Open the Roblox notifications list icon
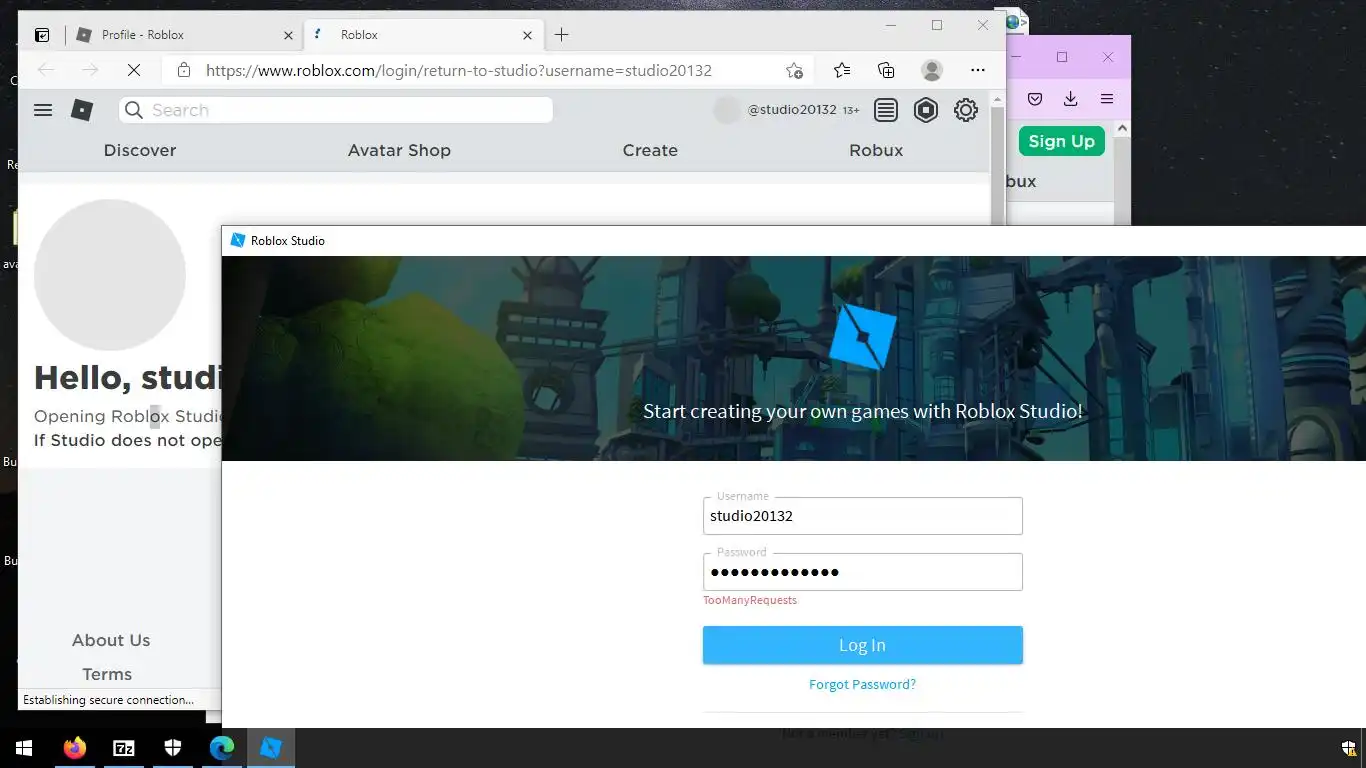This screenshot has height=768, width=1366. (x=885, y=110)
